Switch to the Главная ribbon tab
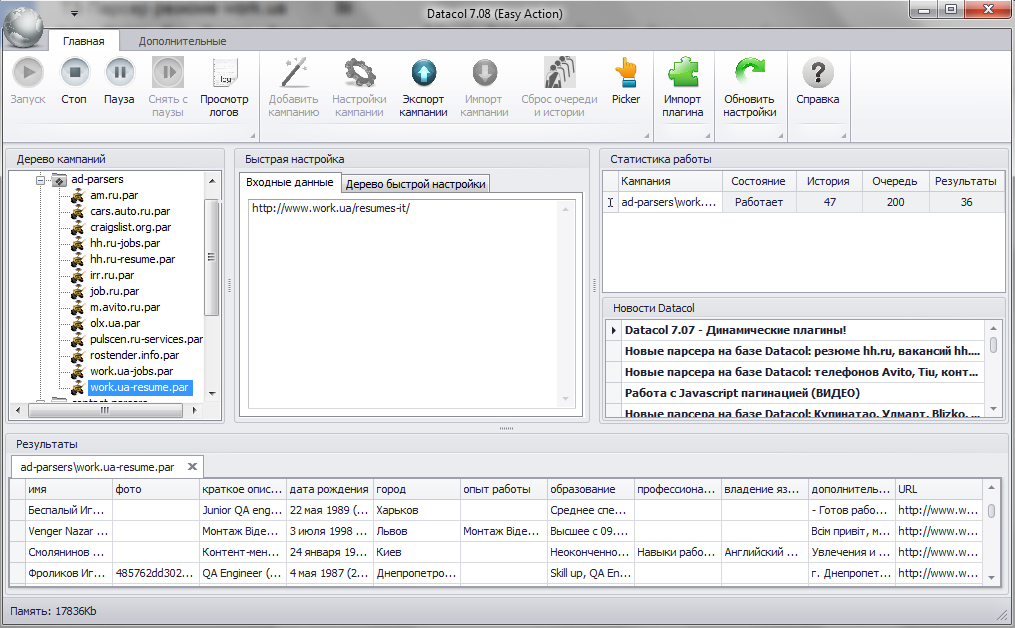Viewport: 1015px width, 628px height. tap(84, 41)
